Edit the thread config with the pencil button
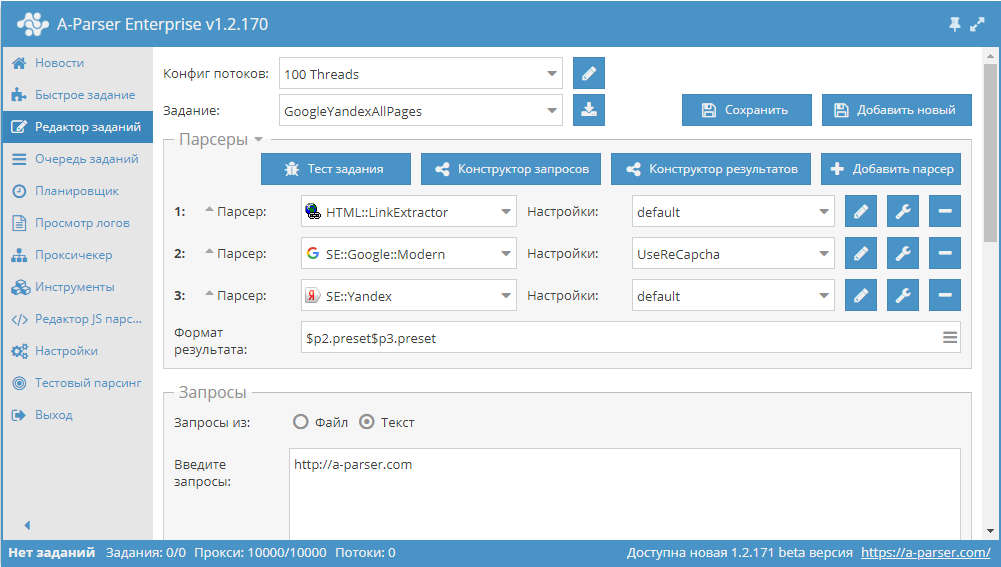Image resolution: width=1001 pixels, height=567 pixels. point(589,73)
